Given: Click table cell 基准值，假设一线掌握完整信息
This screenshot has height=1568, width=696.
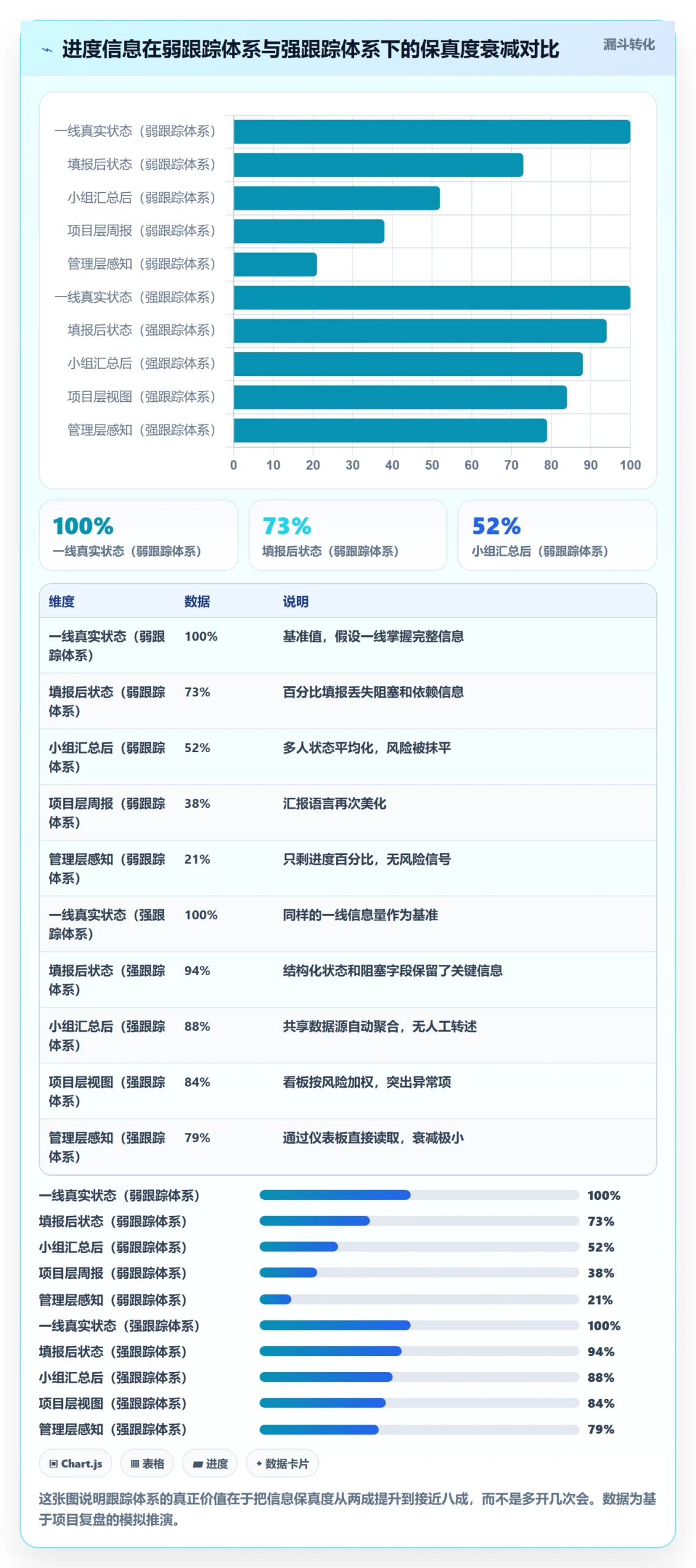Looking at the screenshot, I should click(x=373, y=636).
